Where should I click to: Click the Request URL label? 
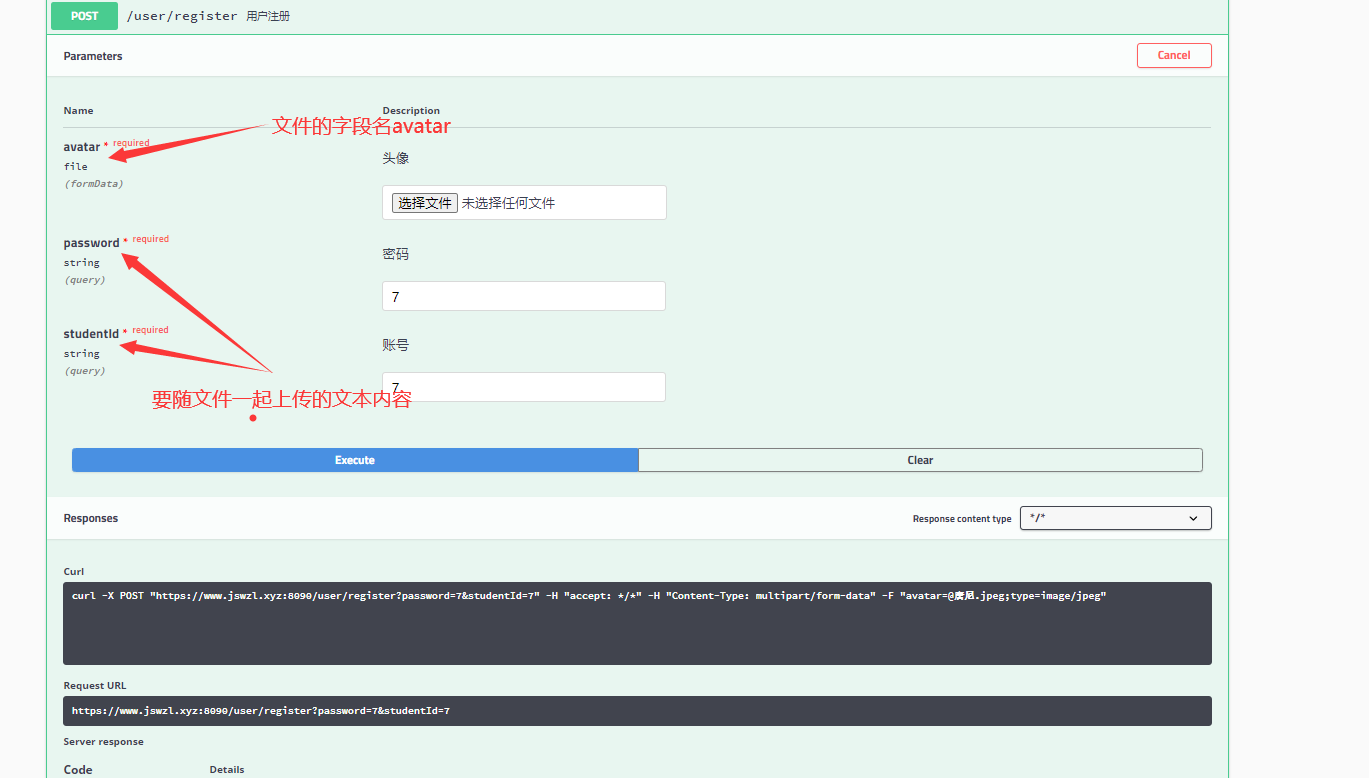95,686
